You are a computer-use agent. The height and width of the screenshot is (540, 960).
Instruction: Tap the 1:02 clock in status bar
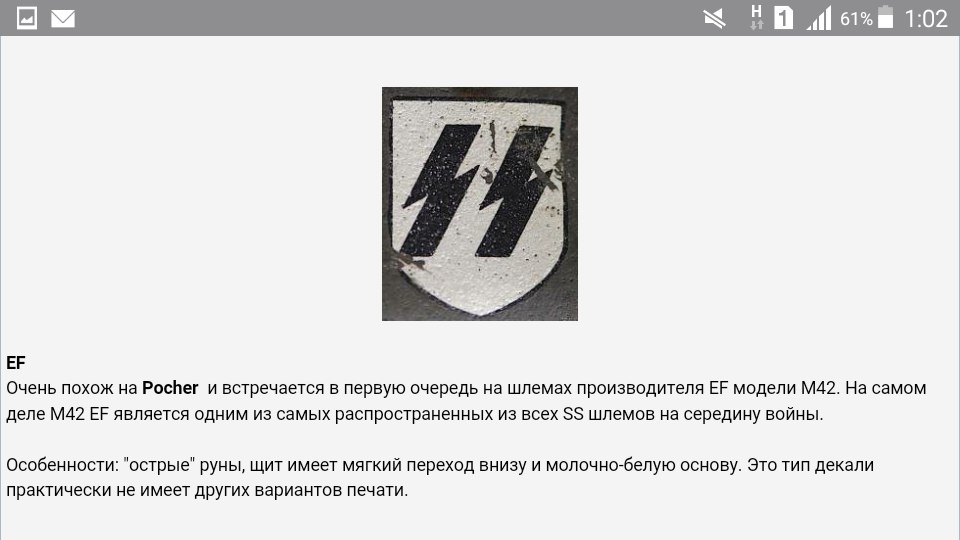point(926,19)
